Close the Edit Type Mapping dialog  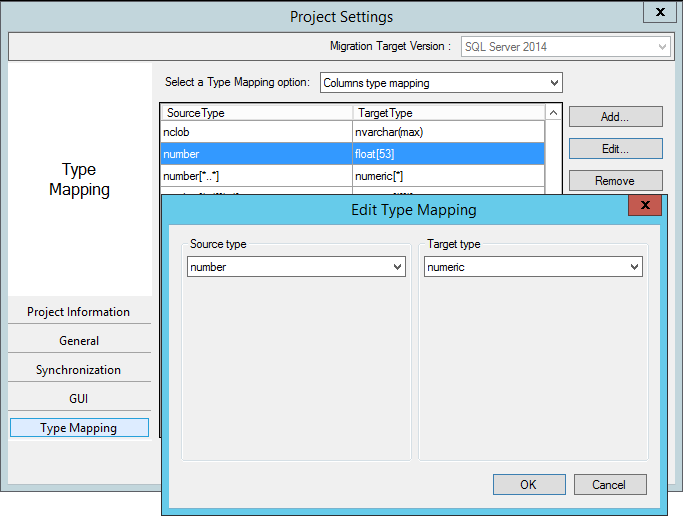[645, 206]
